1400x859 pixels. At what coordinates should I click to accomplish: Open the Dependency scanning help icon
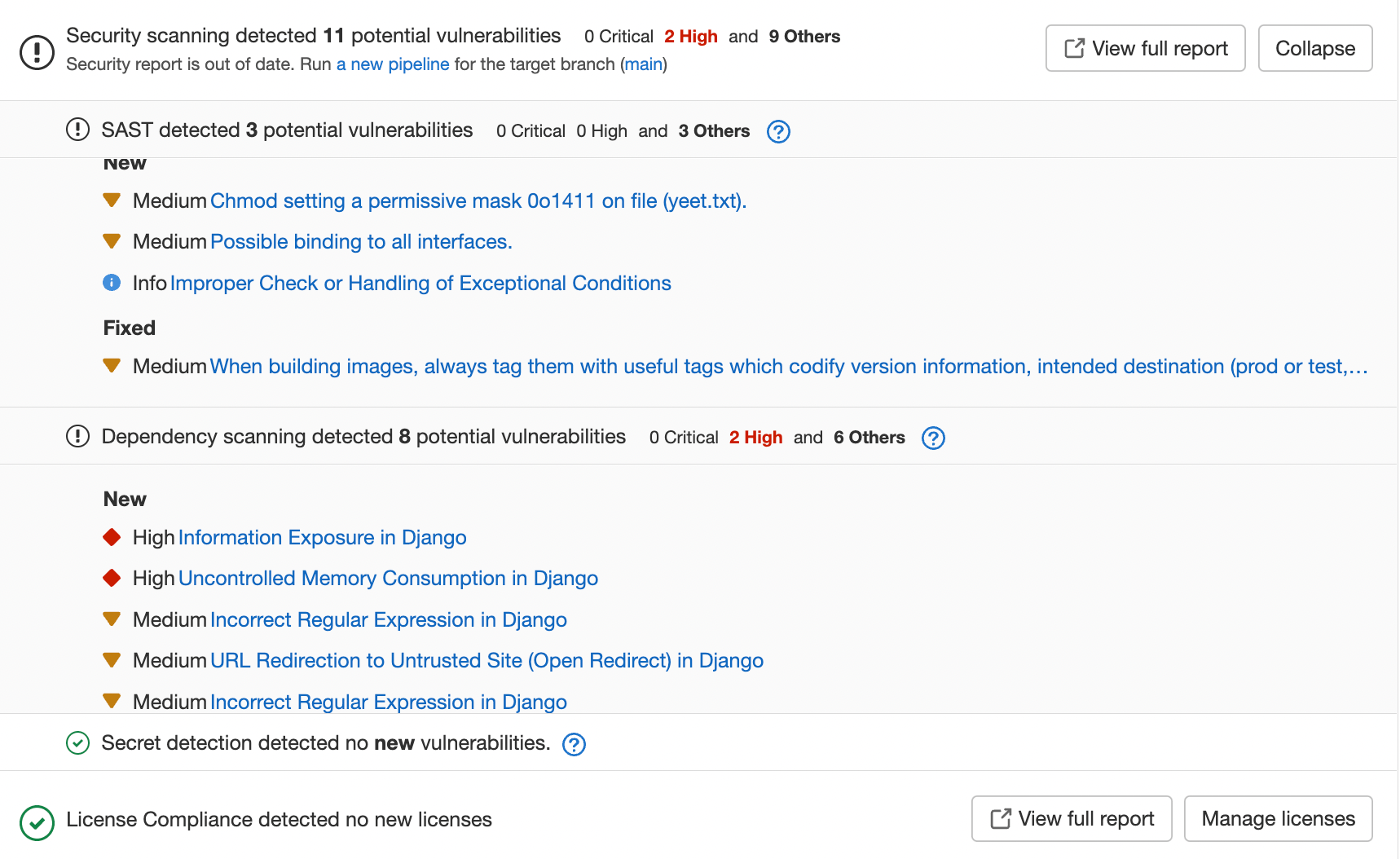[x=933, y=438]
